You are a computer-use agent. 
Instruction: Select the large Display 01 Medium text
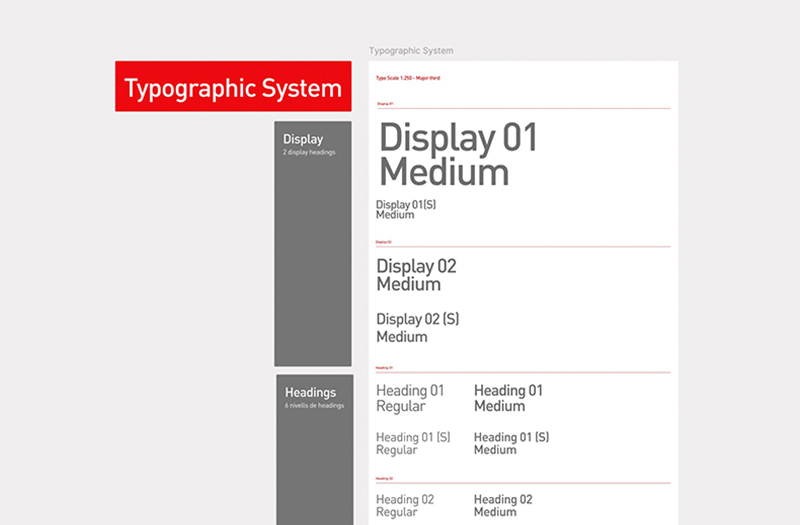458,155
